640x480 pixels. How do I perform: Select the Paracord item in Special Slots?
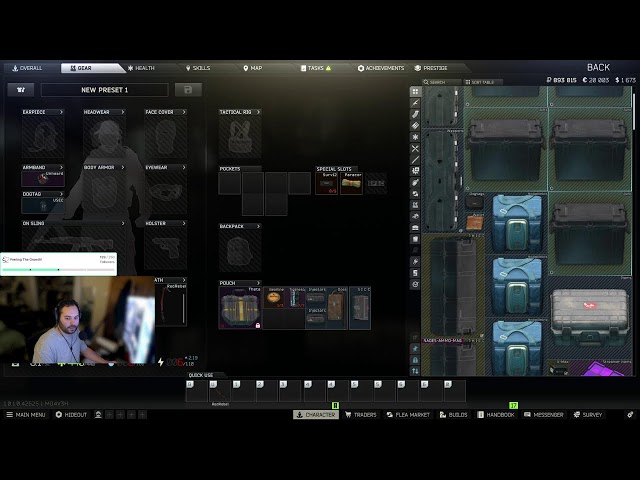[x=351, y=183]
